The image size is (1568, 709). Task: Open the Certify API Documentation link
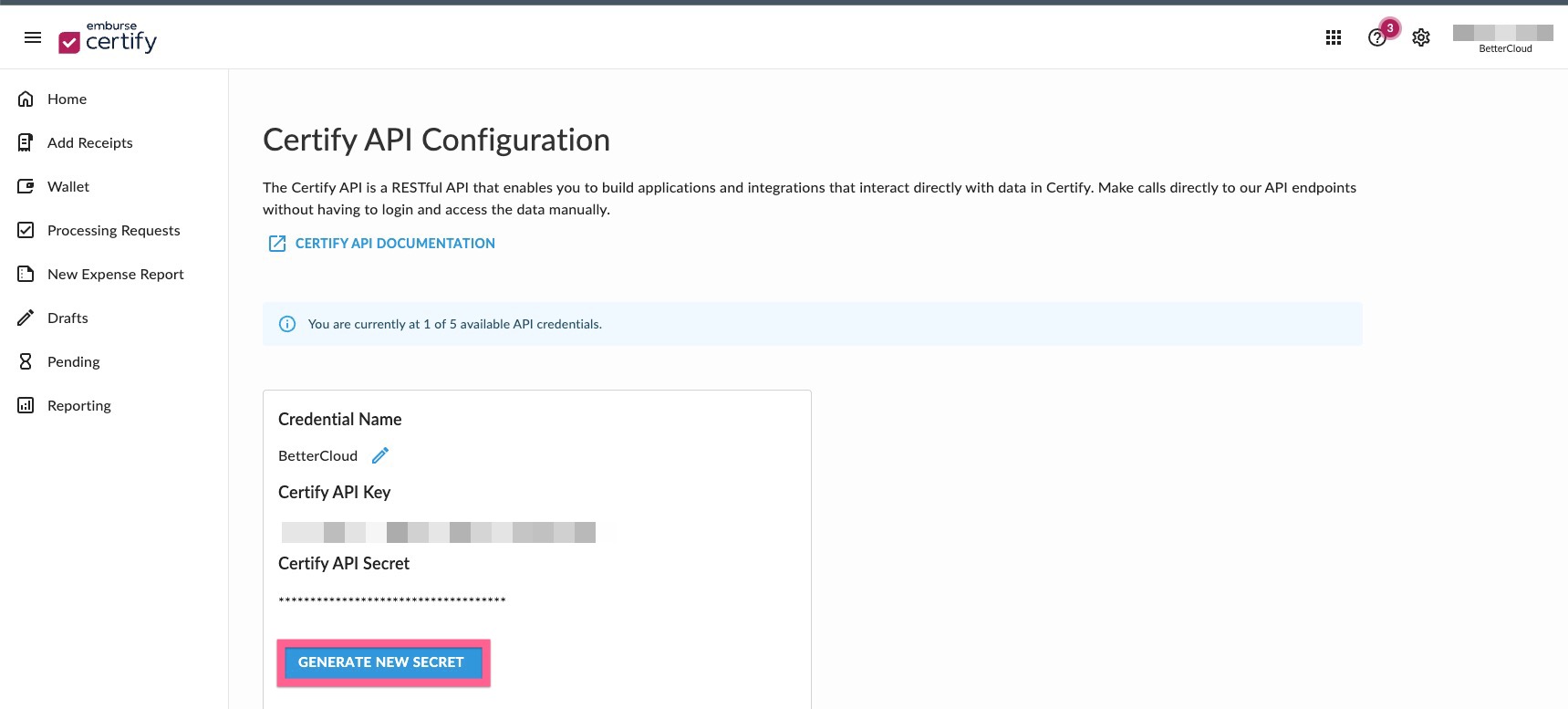pos(394,244)
